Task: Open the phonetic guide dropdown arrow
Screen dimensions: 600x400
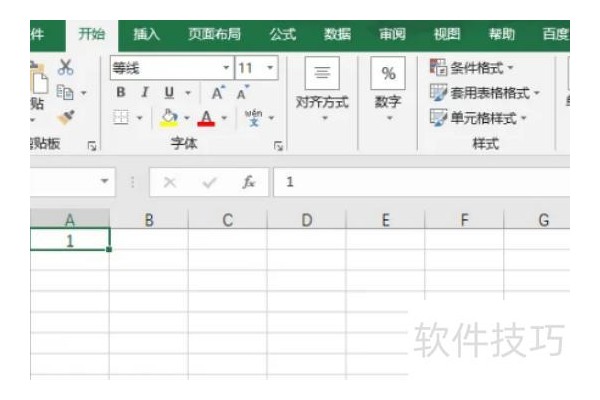Action: (x=271, y=118)
